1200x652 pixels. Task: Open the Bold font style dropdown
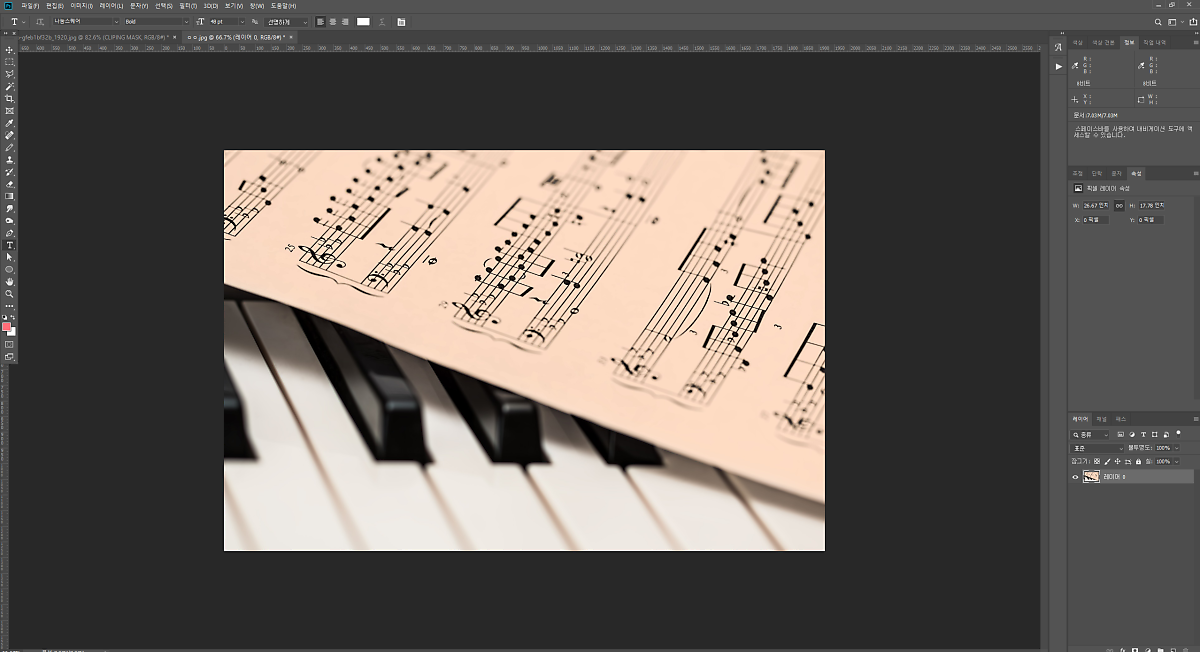click(x=156, y=21)
